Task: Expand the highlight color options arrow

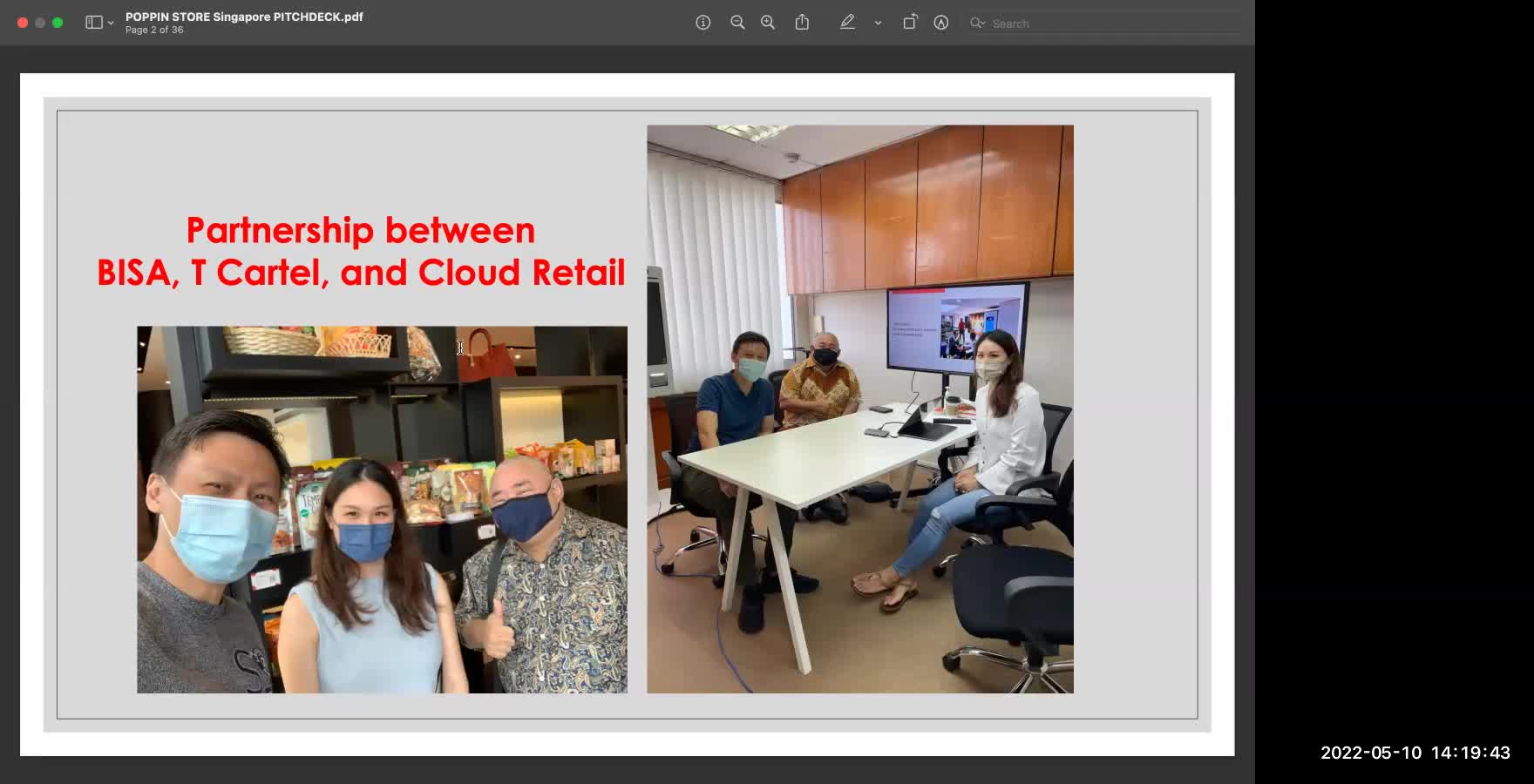Action: coord(878,24)
